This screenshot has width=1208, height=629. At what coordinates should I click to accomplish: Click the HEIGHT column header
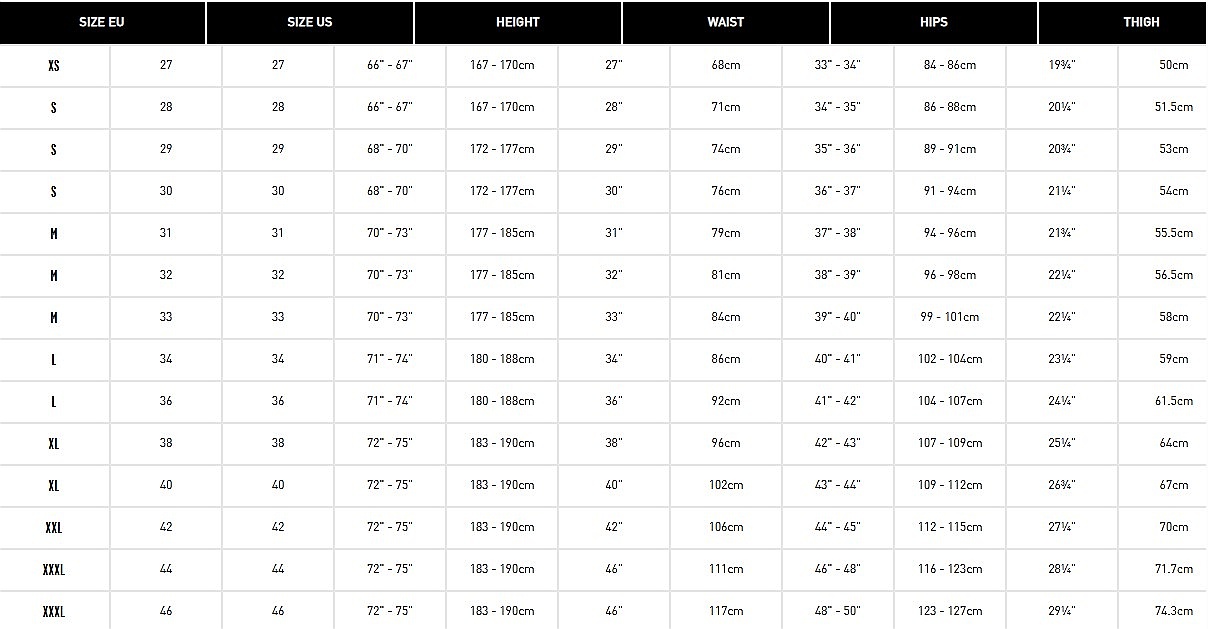pyautogui.click(x=518, y=22)
